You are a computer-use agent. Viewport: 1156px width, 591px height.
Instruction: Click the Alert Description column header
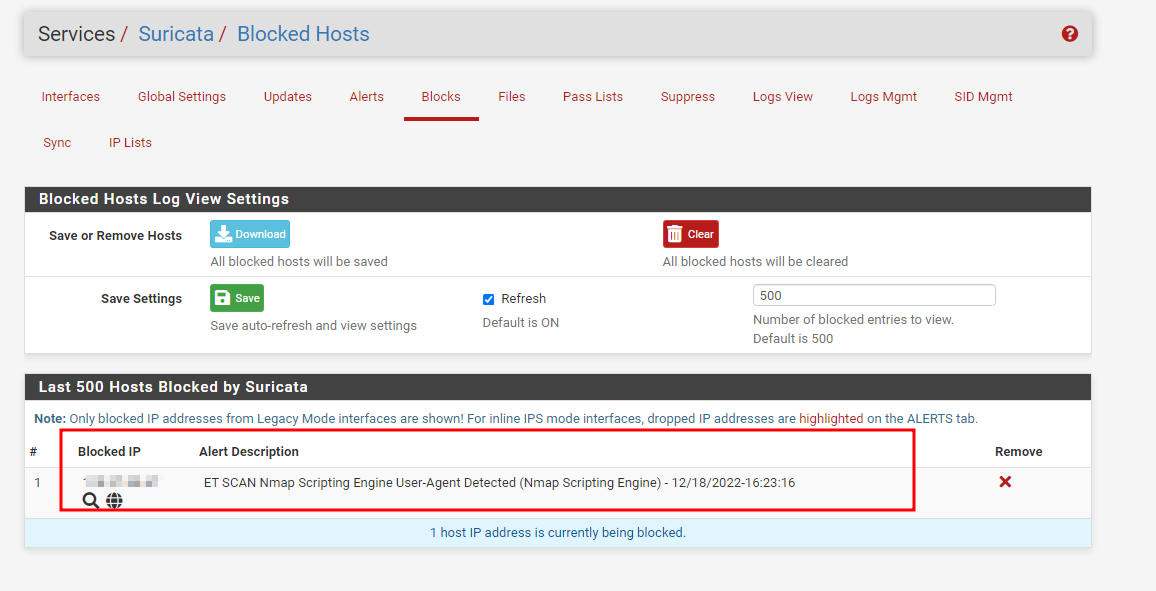pyautogui.click(x=248, y=452)
